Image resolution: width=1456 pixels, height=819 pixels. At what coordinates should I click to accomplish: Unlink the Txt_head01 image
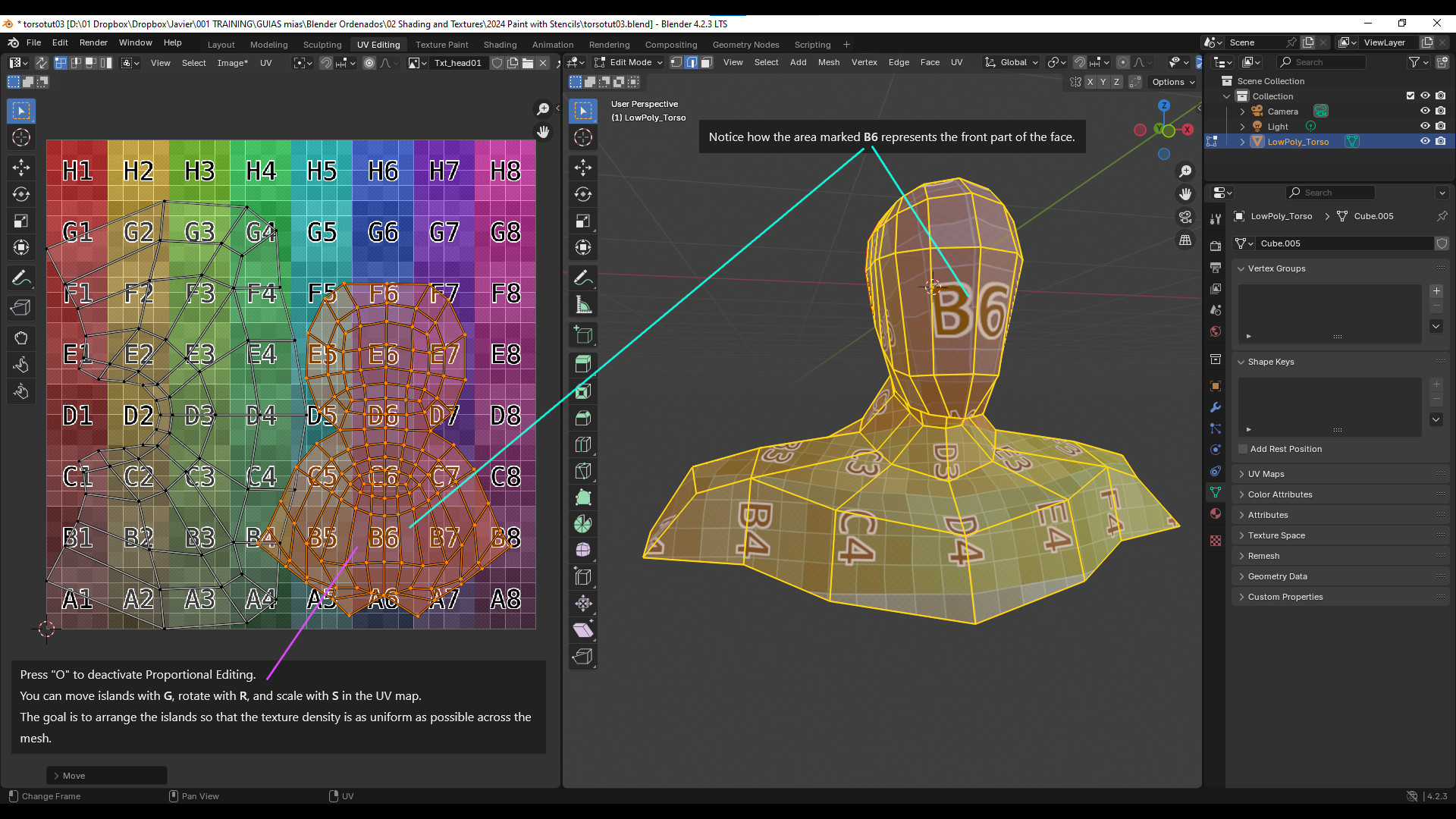tap(543, 63)
